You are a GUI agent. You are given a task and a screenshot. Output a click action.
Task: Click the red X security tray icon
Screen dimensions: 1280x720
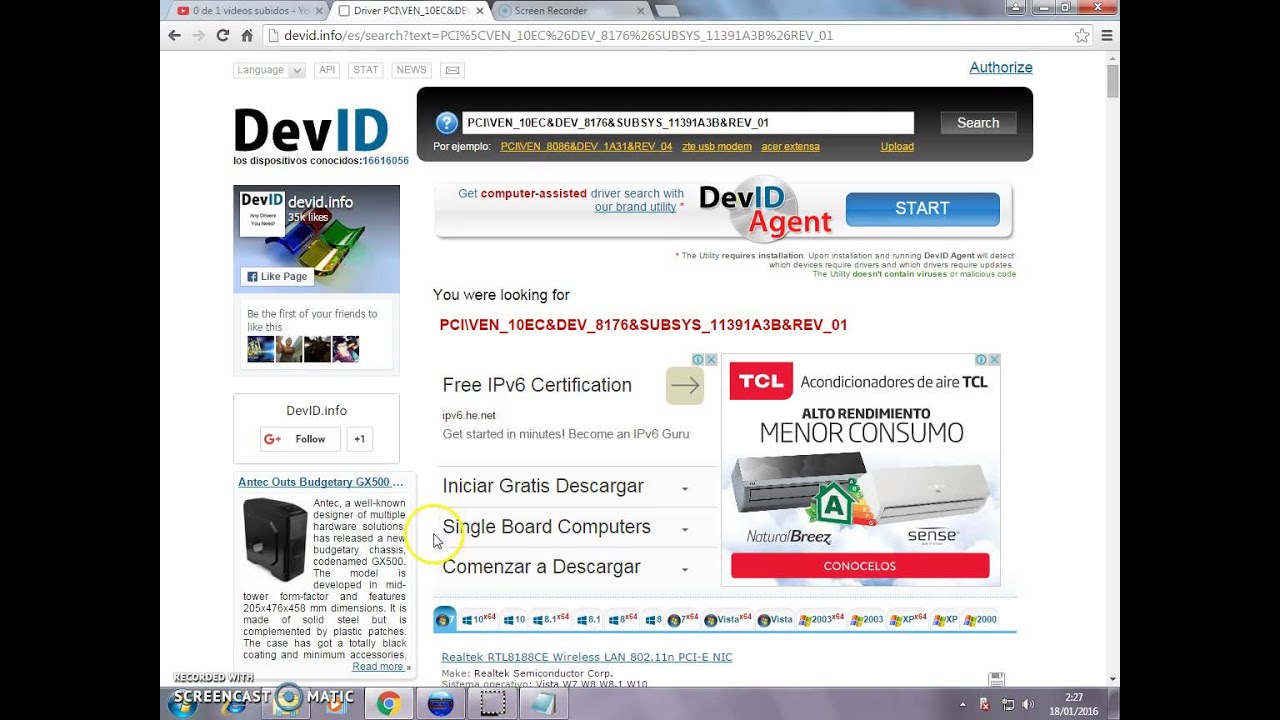coord(986,705)
